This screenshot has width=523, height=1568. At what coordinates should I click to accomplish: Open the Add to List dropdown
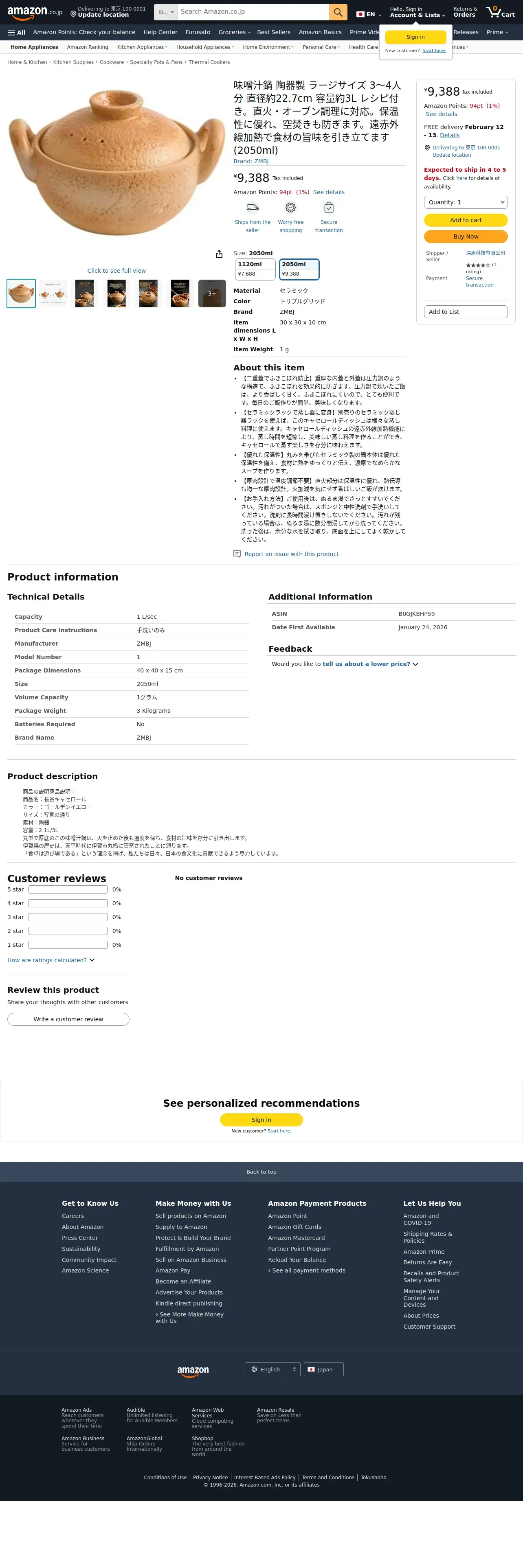point(466,312)
